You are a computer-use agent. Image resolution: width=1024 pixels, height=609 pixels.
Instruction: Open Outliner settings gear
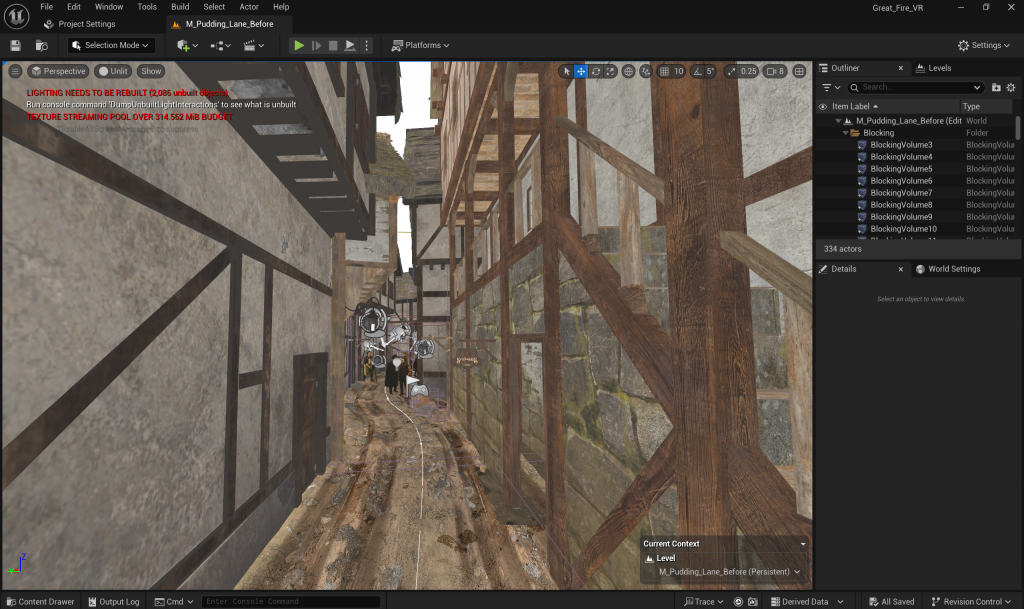pyautogui.click(x=1011, y=87)
